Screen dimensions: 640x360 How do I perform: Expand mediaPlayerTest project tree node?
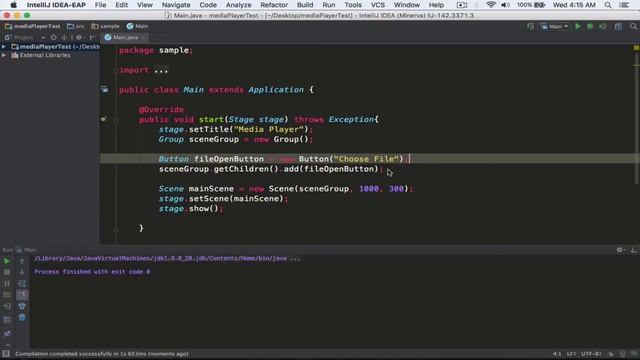coord(4,47)
